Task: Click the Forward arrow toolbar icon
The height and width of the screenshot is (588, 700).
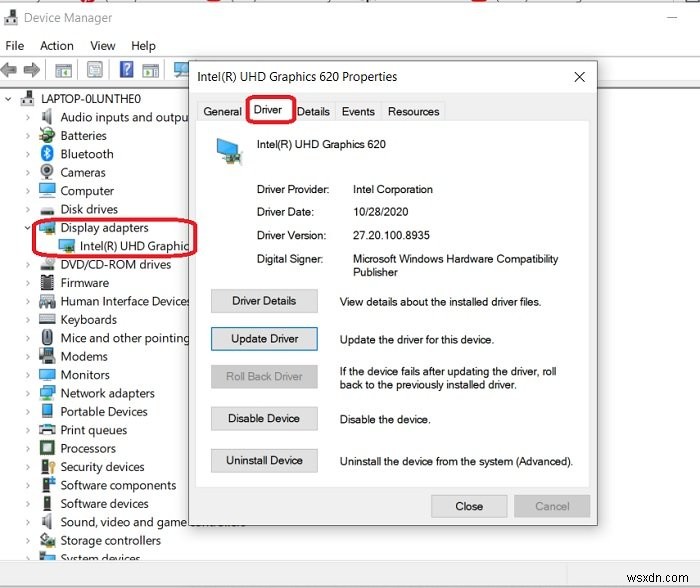Action: tap(31, 70)
